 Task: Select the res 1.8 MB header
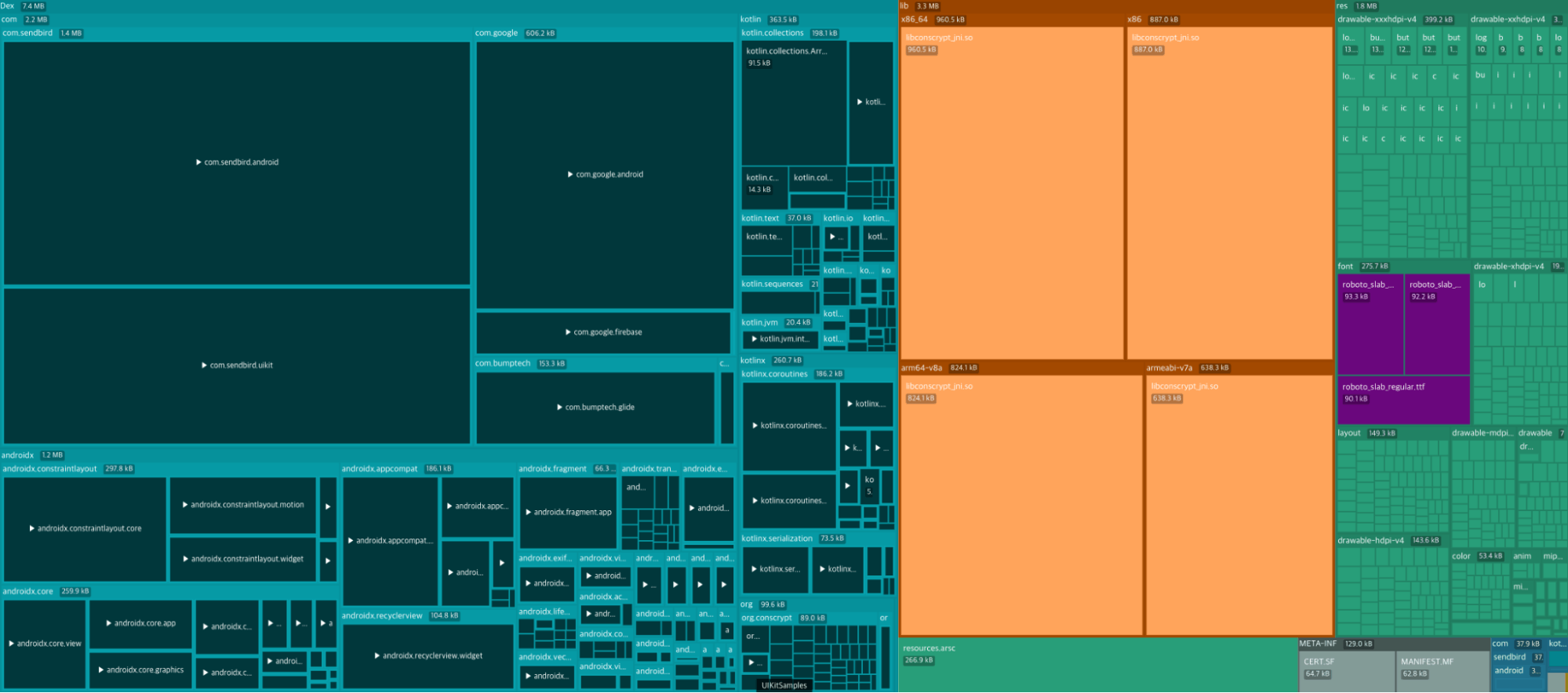(x=1357, y=5)
